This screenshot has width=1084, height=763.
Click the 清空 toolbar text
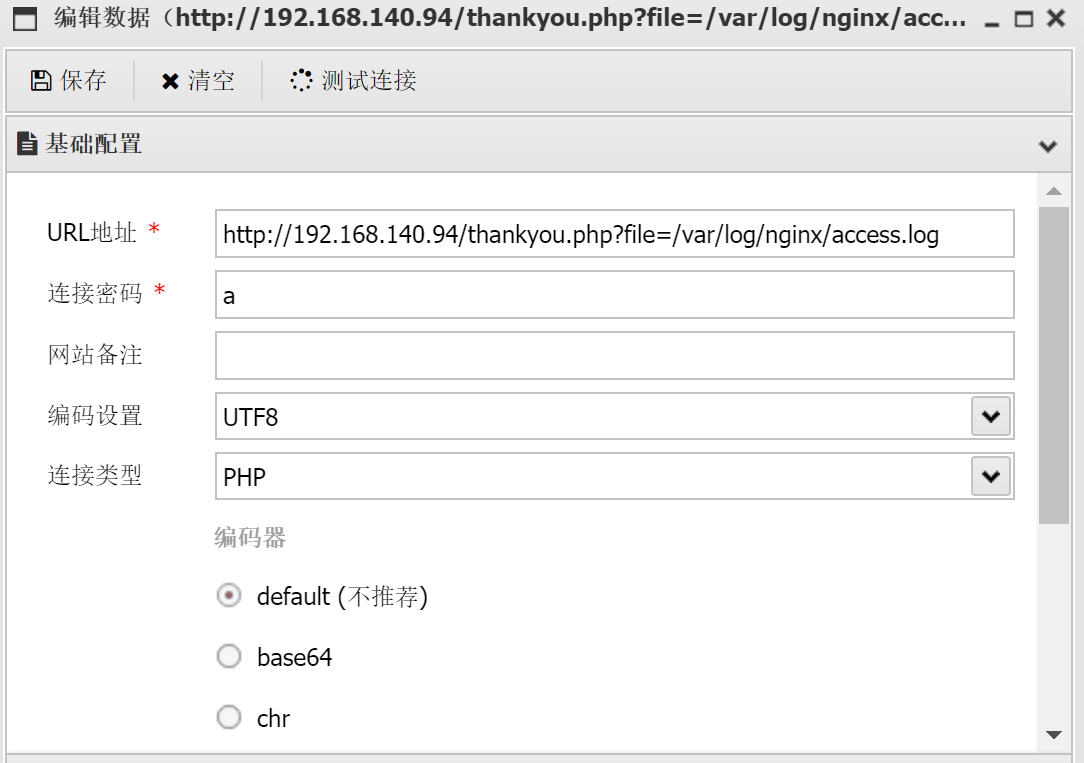coord(211,81)
